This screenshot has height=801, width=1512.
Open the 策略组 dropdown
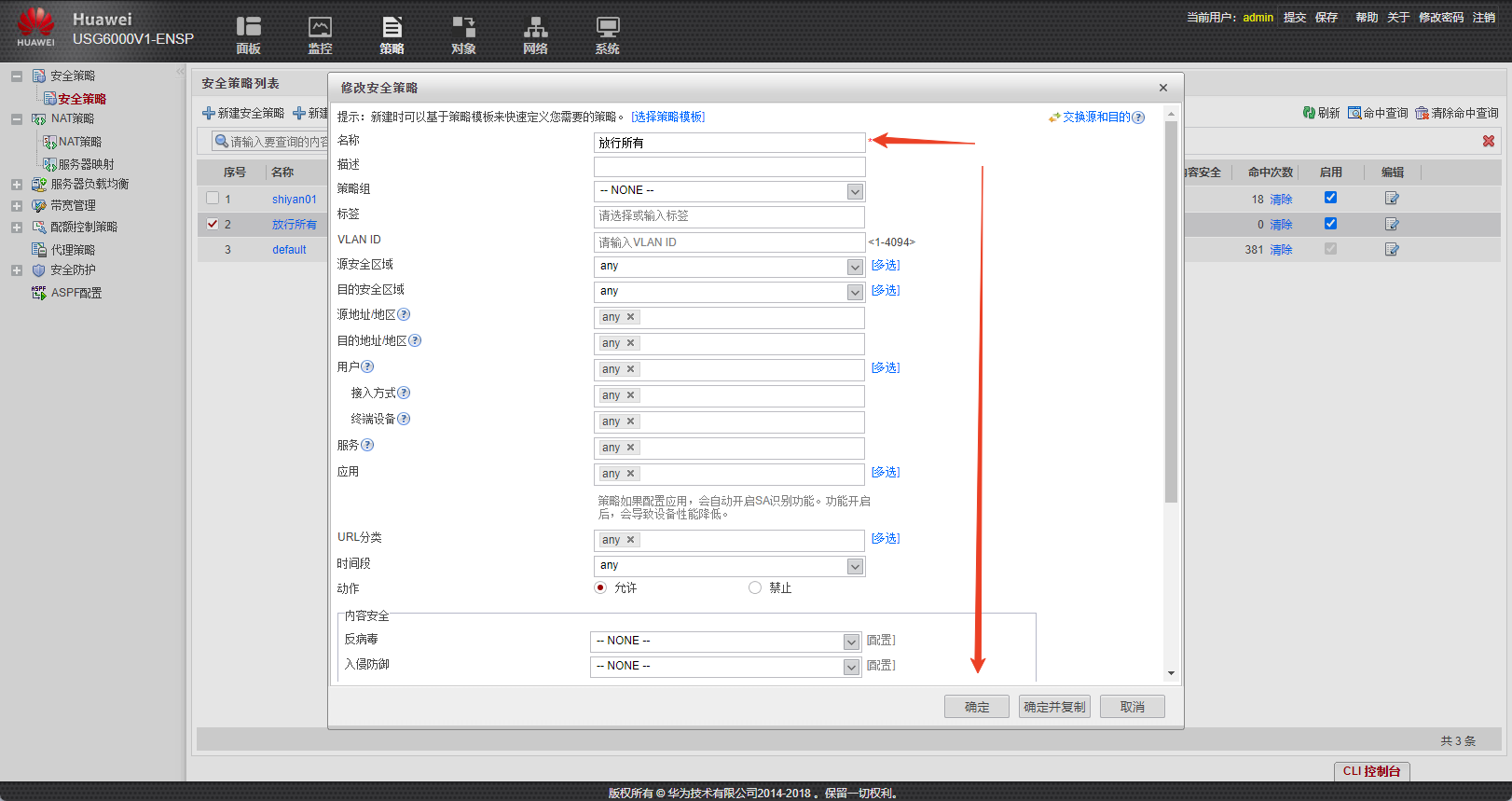(x=855, y=191)
